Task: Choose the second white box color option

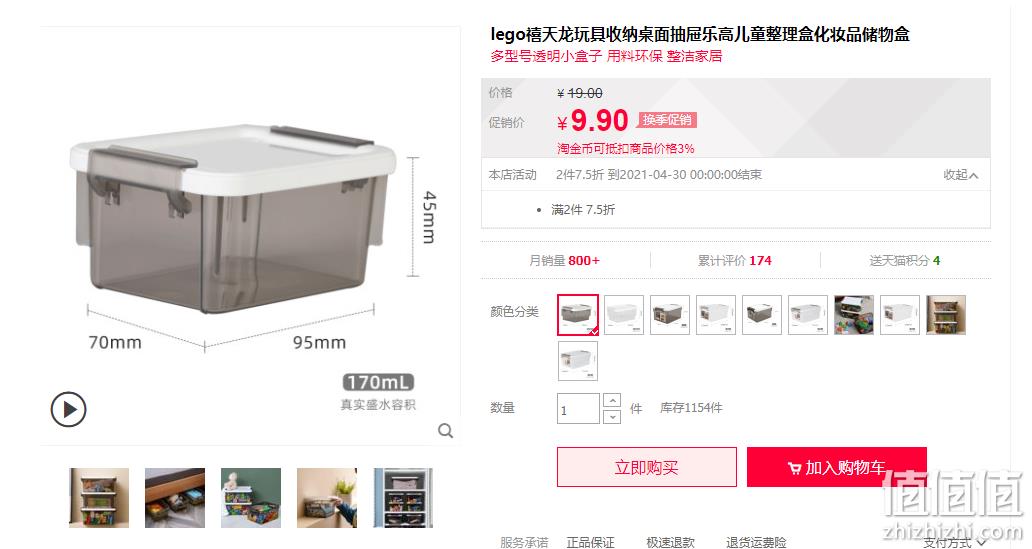Action: coord(624,315)
